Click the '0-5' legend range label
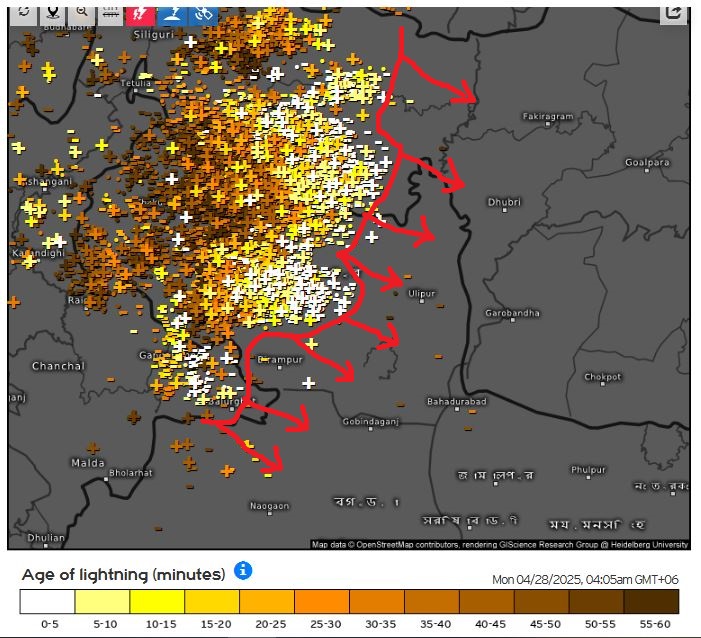This screenshot has height=638, width=701. click(50, 624)
